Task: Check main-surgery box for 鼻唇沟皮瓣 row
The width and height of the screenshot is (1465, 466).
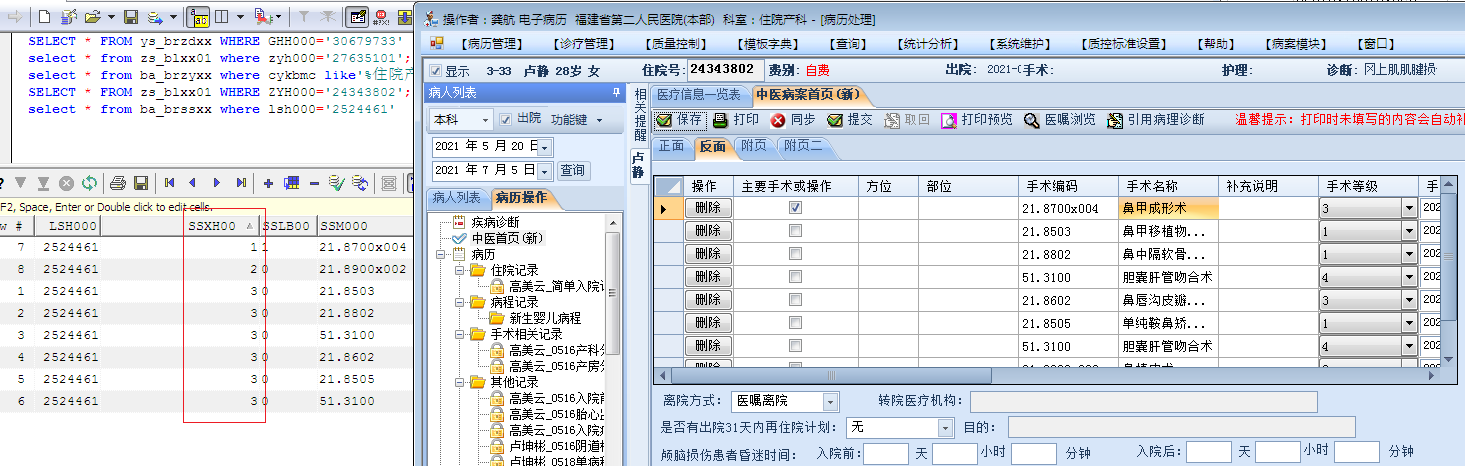Action: point(795,300)
